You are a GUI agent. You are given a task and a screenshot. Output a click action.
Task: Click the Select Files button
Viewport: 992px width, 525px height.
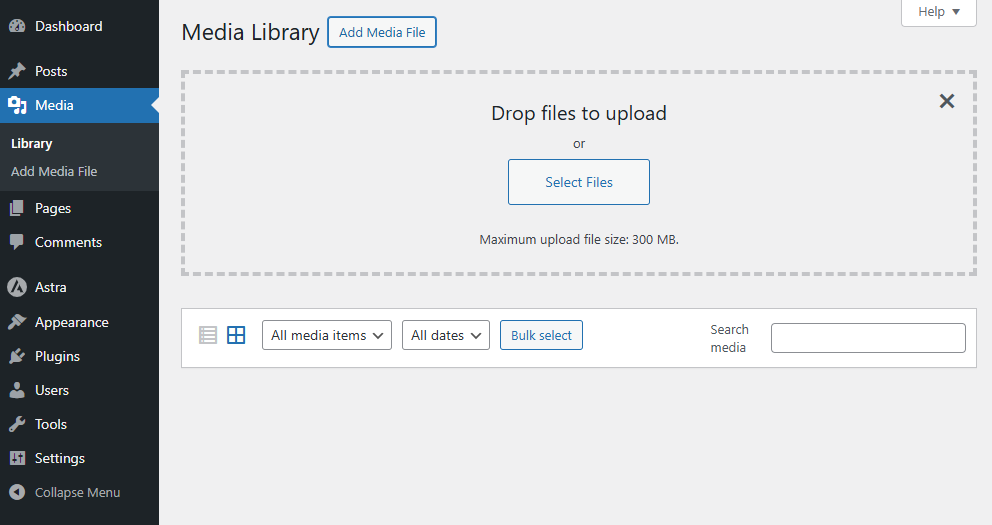(579, 182)
